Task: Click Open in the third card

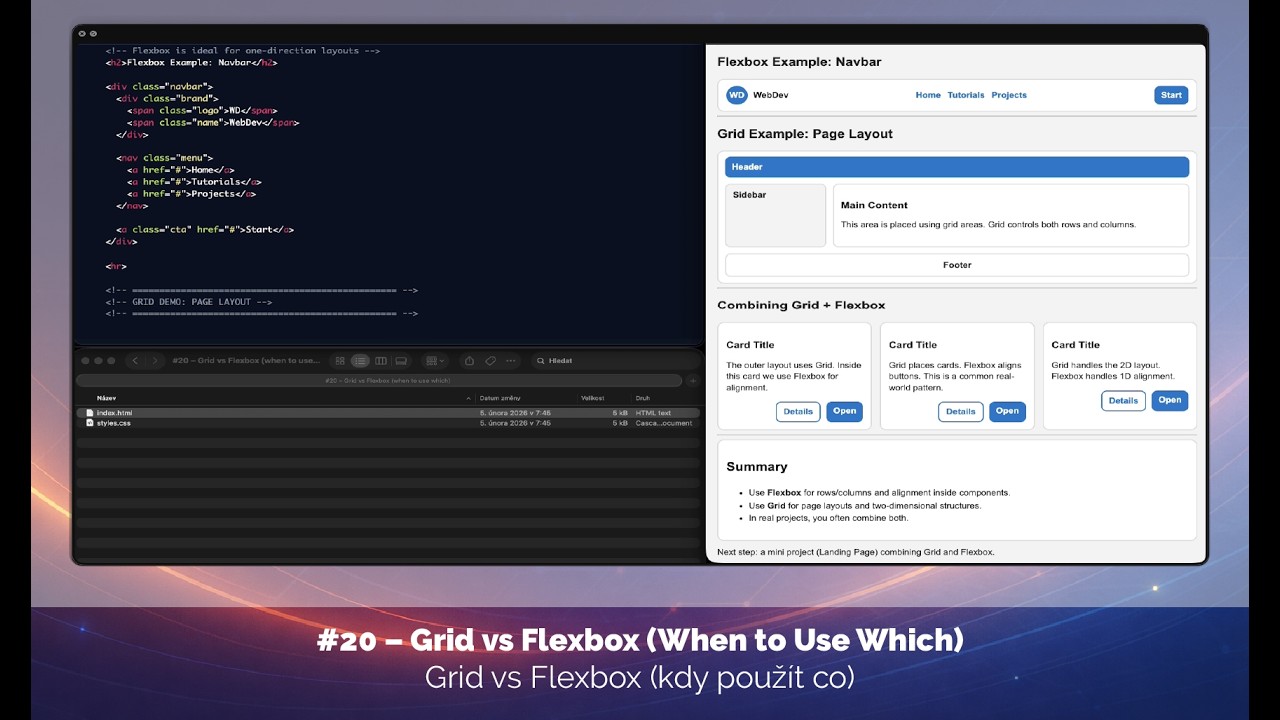Action: 1170,400
